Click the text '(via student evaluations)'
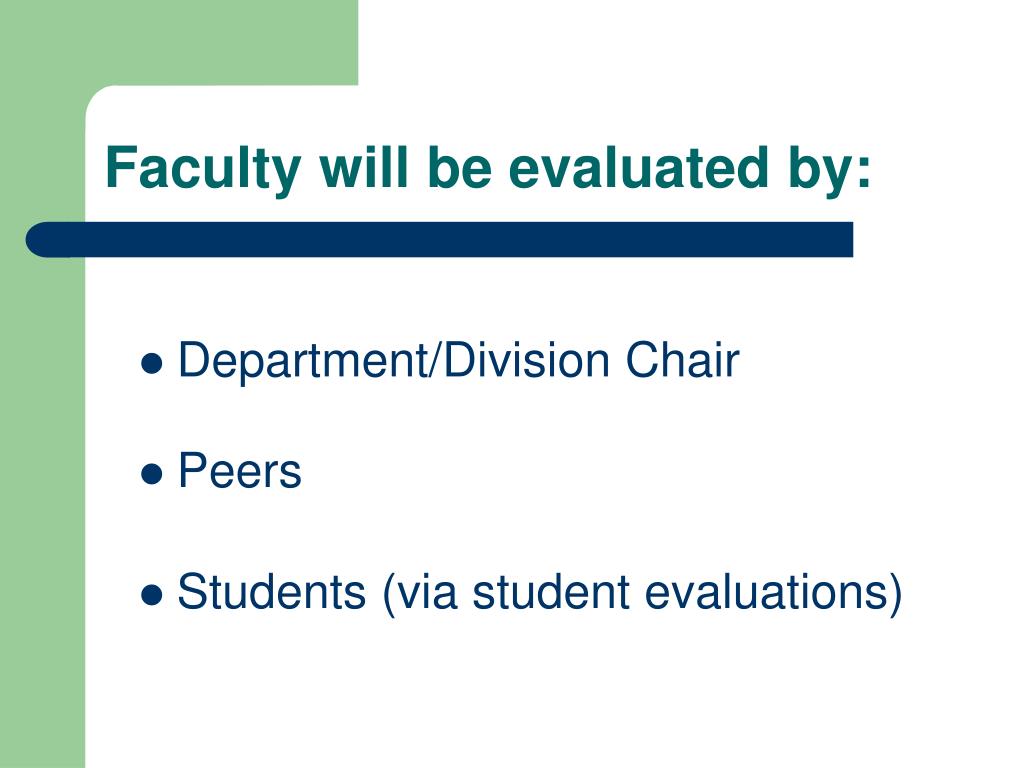Image resolution: width=1024 pixels, height=768 pixels. (x=643, y=593)
